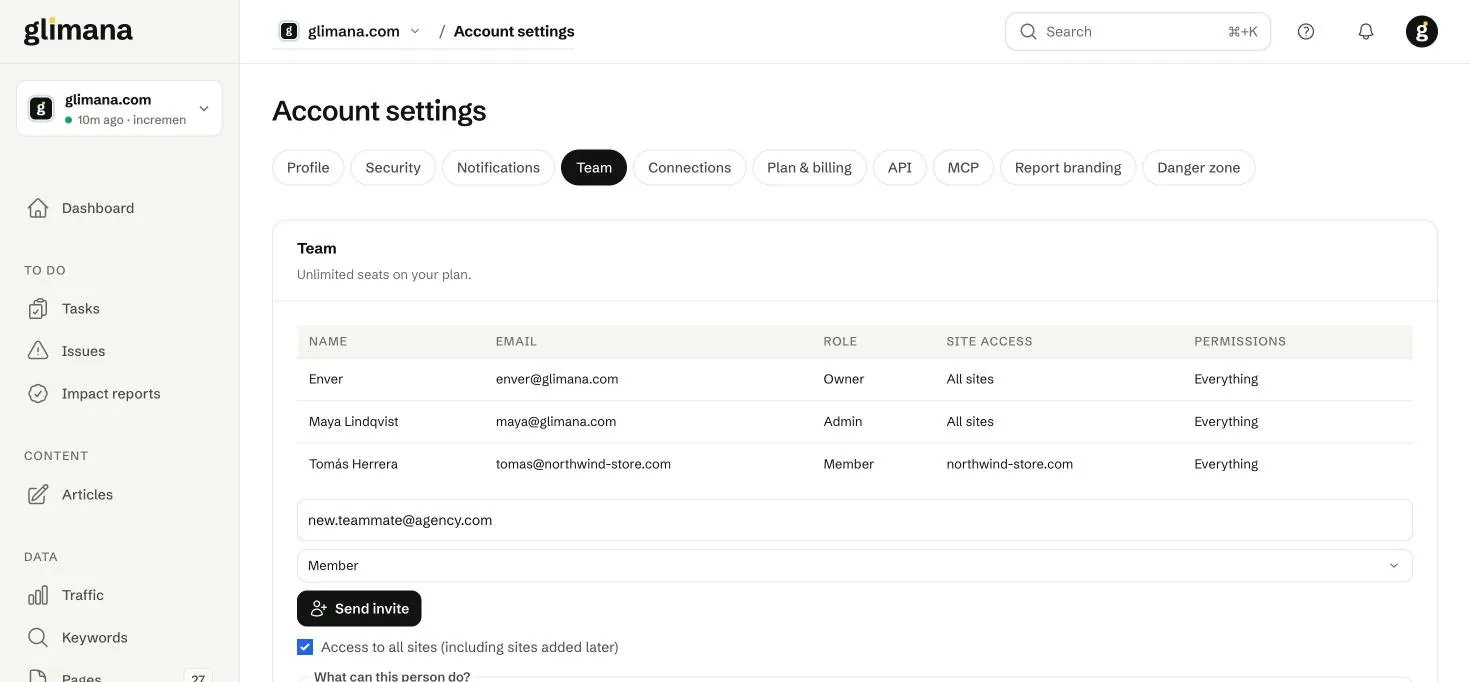
Task: Click the Send invite button
Action: (x=359, y=609)
